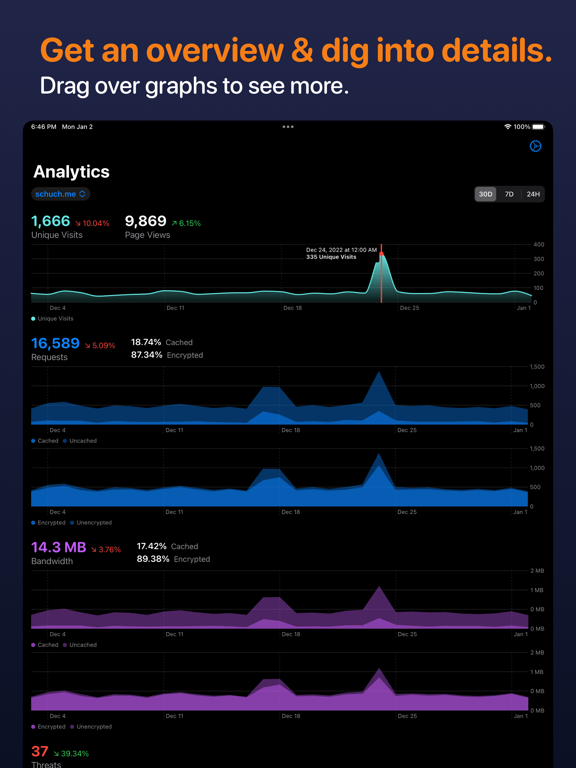Click the 87.34% Encrypted requests stat
This screenshot has height=768, width=576.
pyautogui.click(x=167, y=355)
